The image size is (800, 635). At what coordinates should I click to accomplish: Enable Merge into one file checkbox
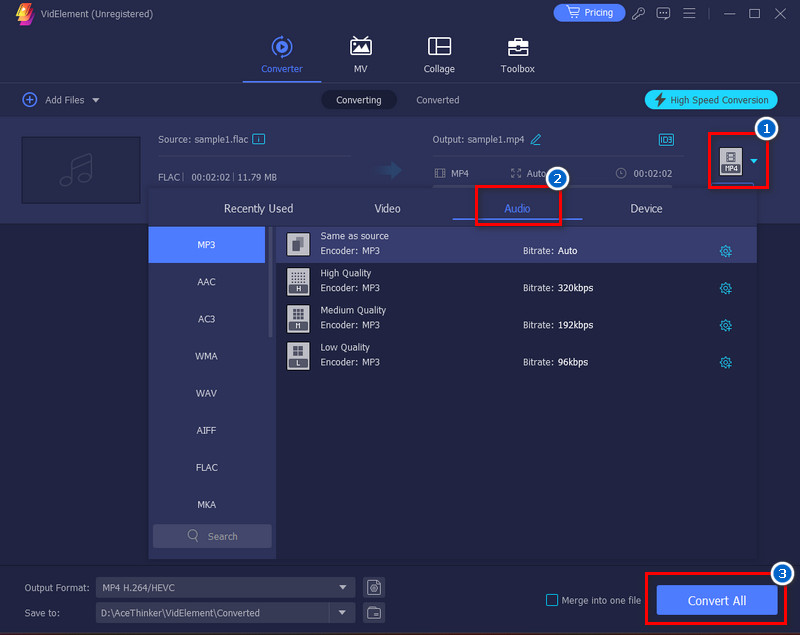pyautogui.click(x=552, y=600)
